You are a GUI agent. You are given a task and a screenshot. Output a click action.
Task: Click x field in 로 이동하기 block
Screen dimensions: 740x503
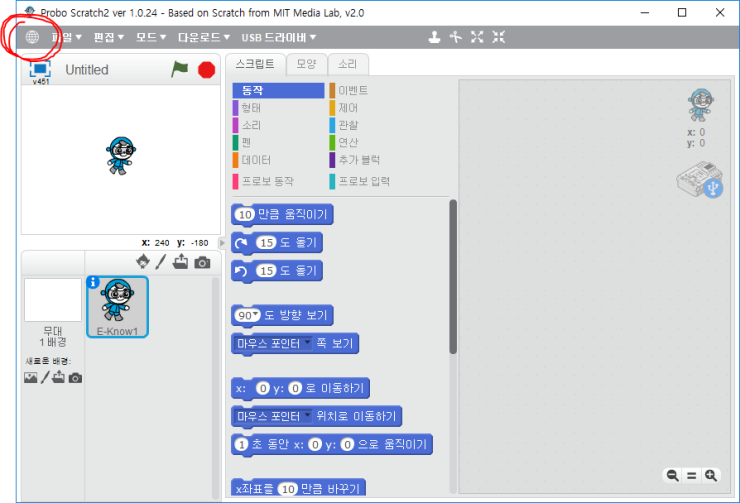point(262,388)
